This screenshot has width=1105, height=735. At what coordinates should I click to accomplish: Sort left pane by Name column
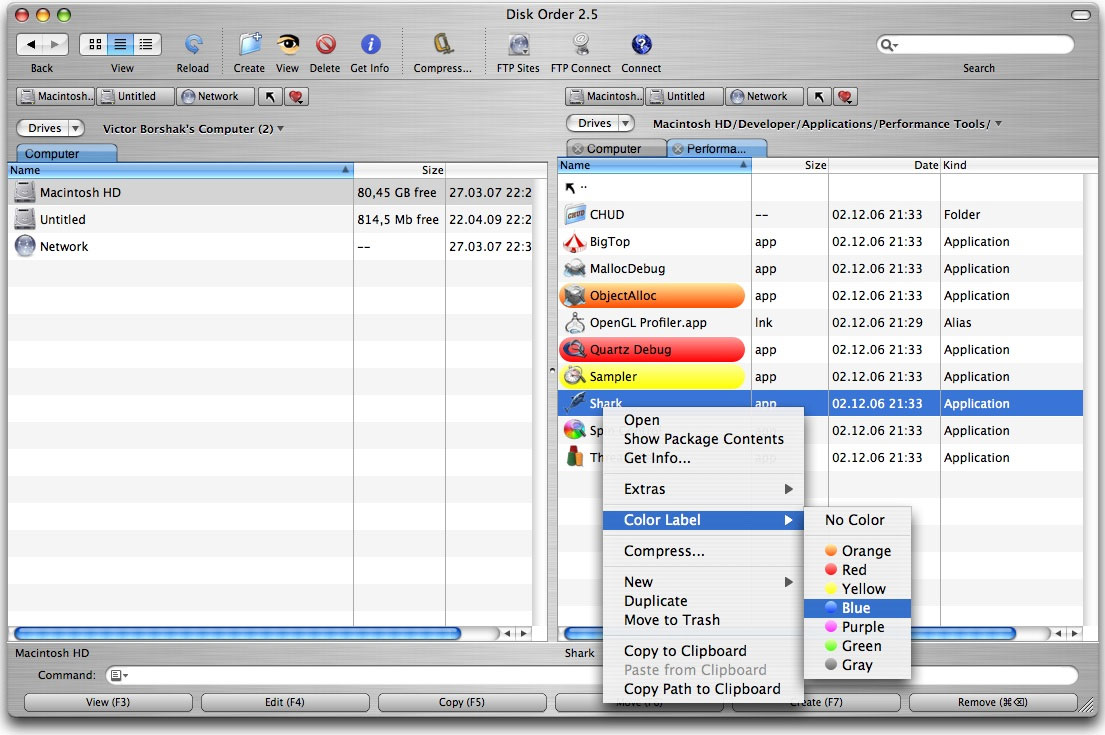[x=180, y=170]
